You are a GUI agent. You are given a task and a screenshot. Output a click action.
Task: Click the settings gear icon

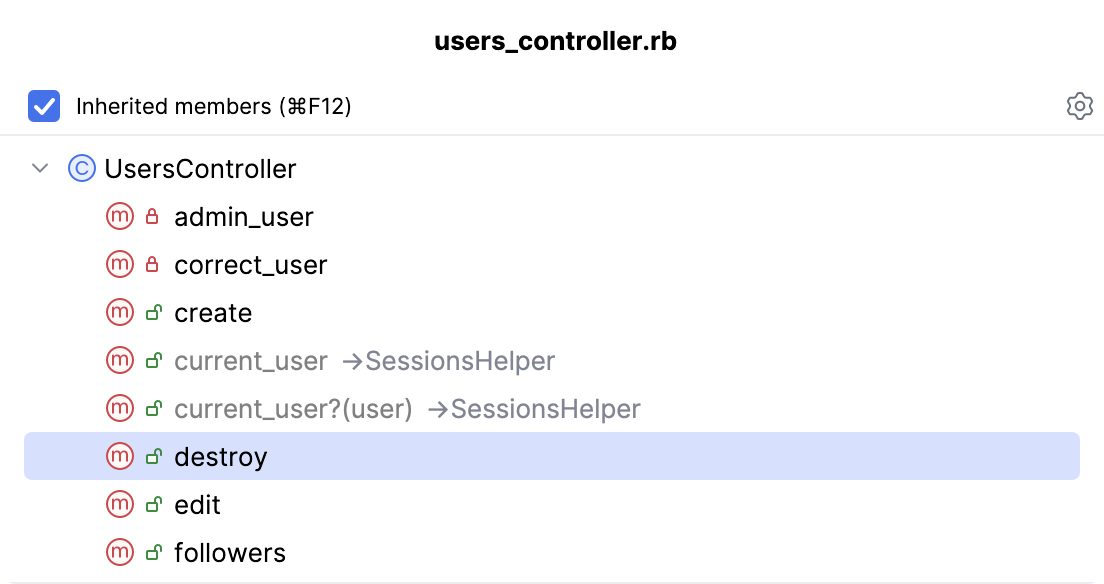click(1079, 106)
